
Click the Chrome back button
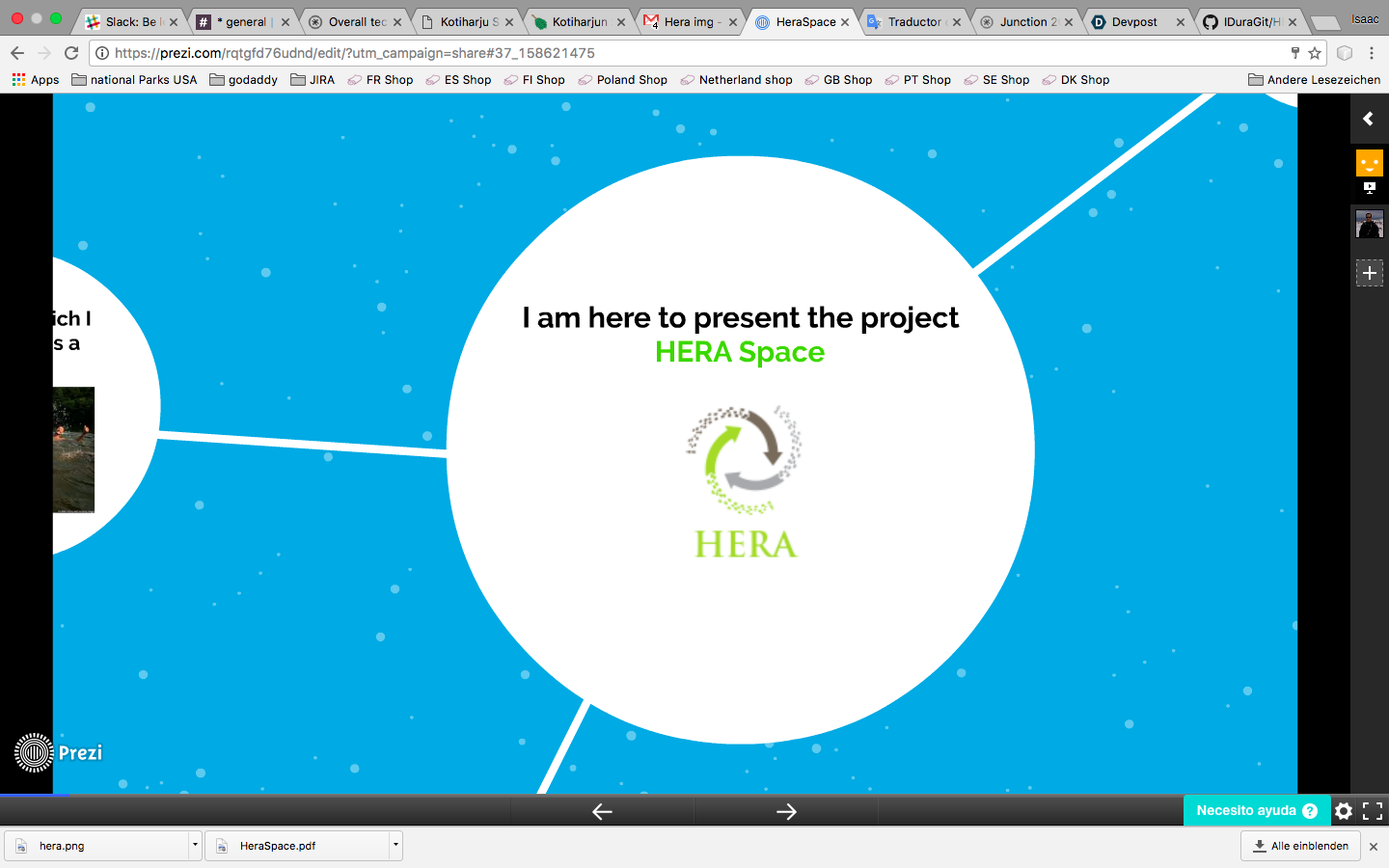(x=17, y=53)
